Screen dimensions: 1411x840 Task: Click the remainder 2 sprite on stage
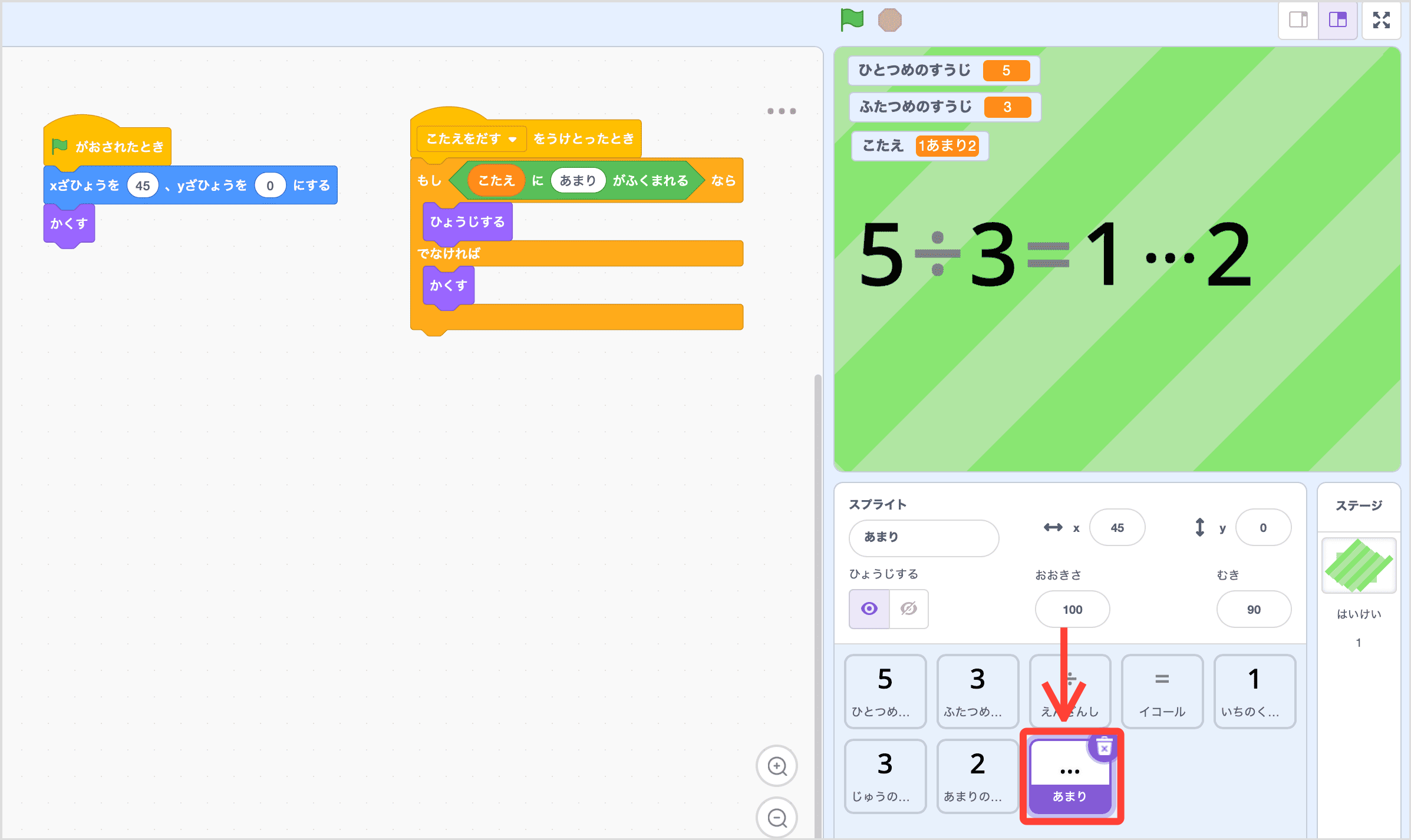[x=1229, y=254]
